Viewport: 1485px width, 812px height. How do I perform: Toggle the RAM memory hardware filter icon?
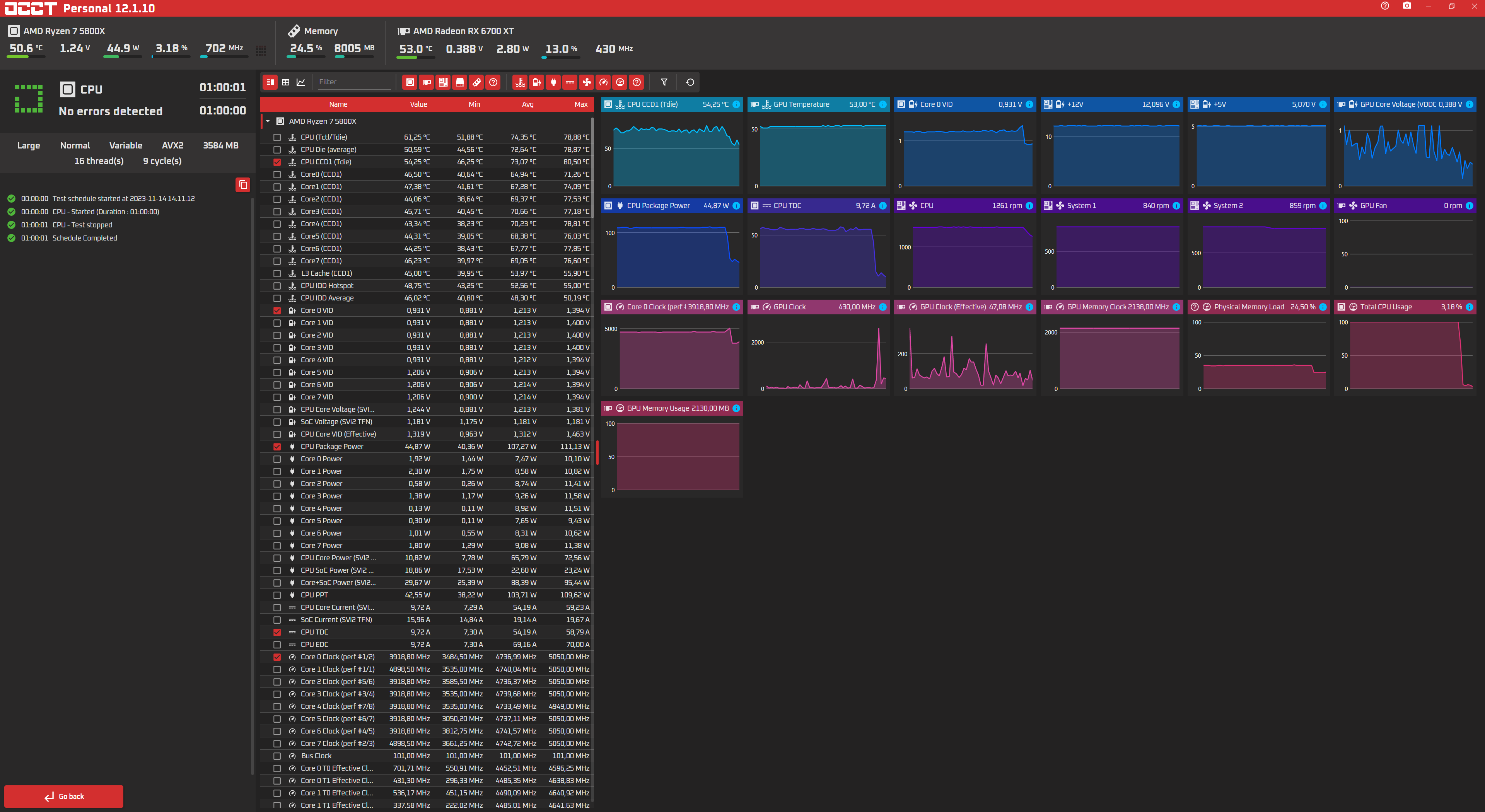(477, 82)
